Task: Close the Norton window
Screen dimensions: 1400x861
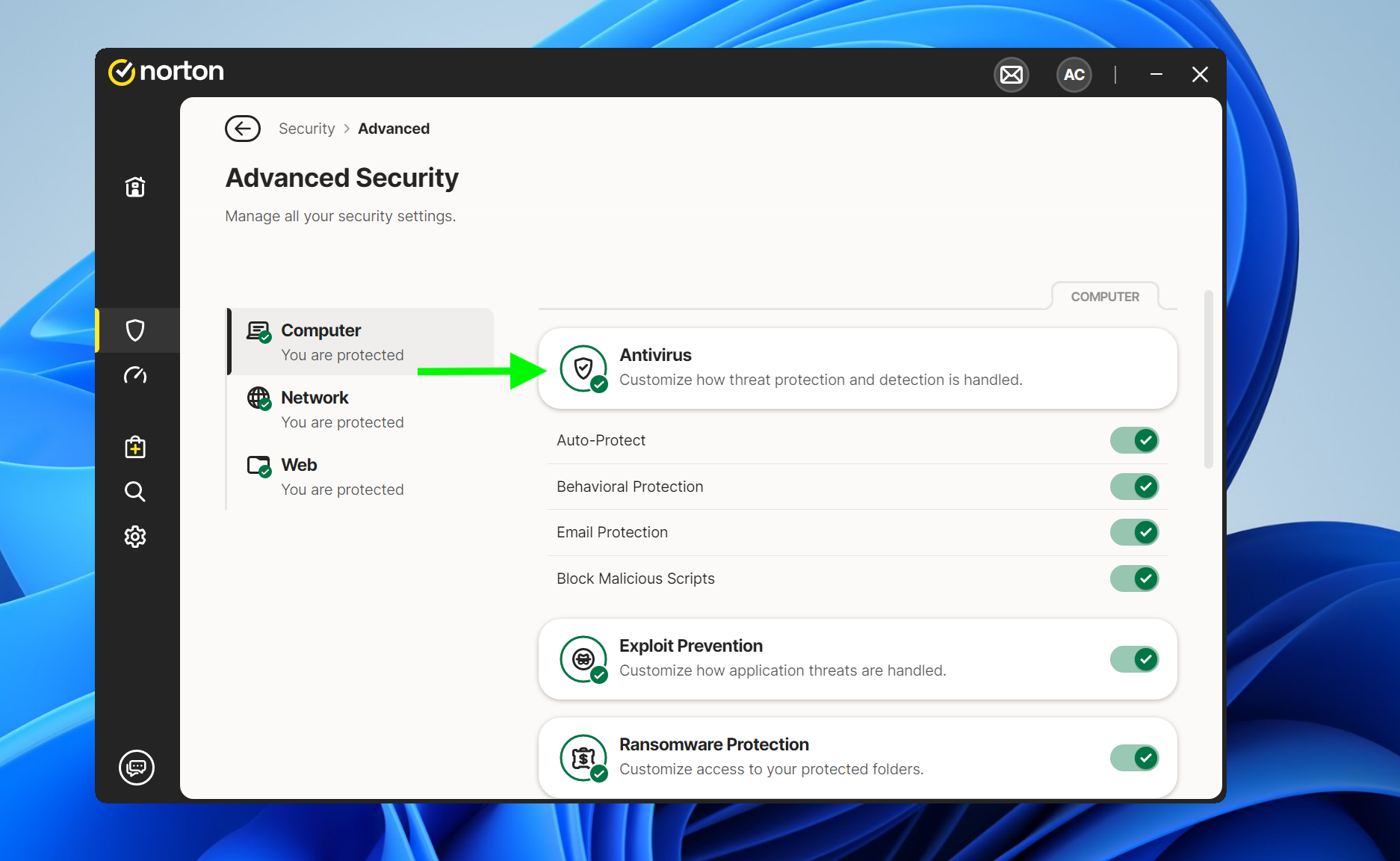Action: click(x=1200, y=75)
